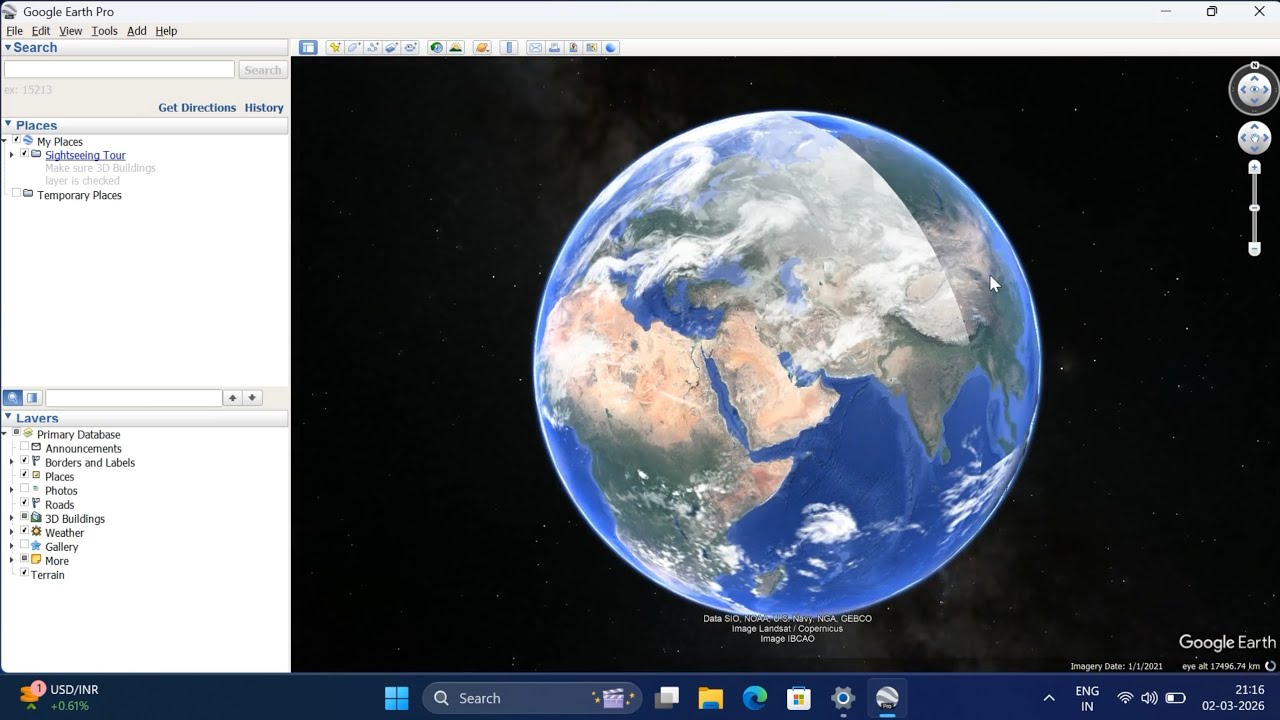Click the panel icon beside the magnifier

[x=32, y=398]
